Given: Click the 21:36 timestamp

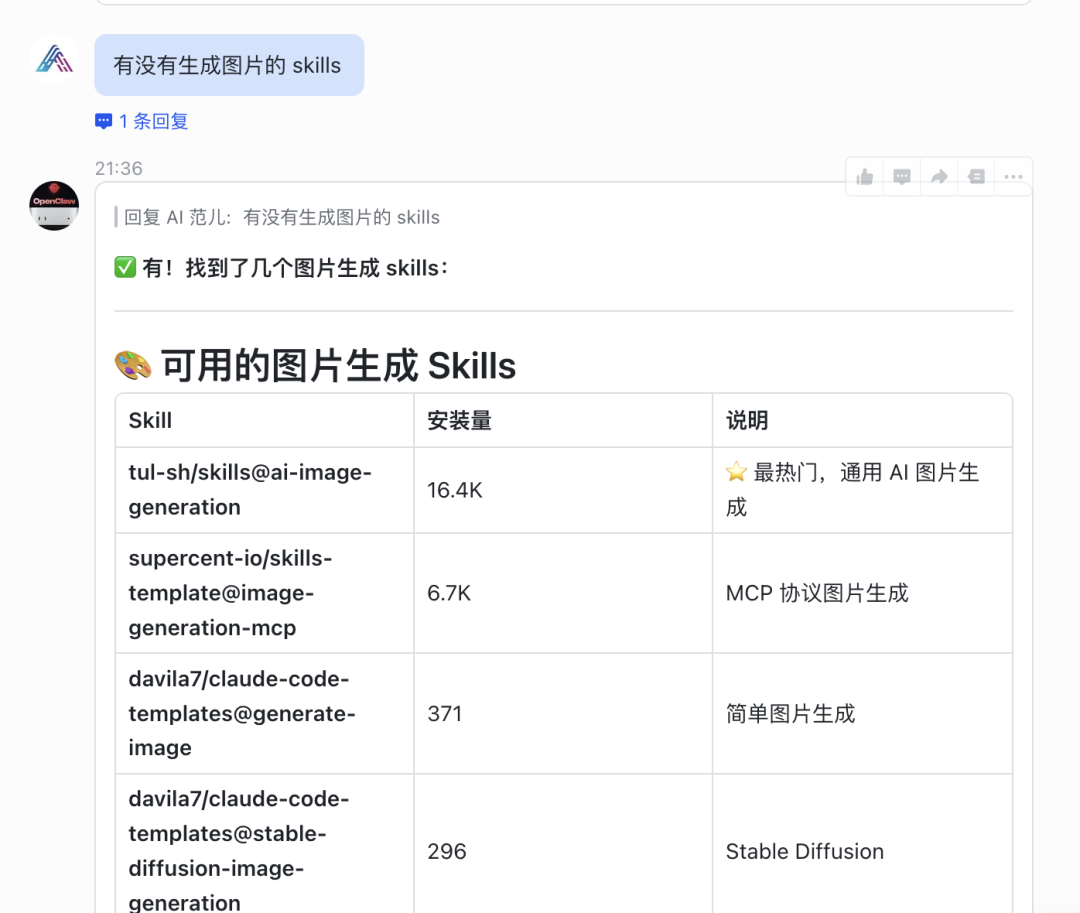Looking at the screenshot, I should (118, 169).
